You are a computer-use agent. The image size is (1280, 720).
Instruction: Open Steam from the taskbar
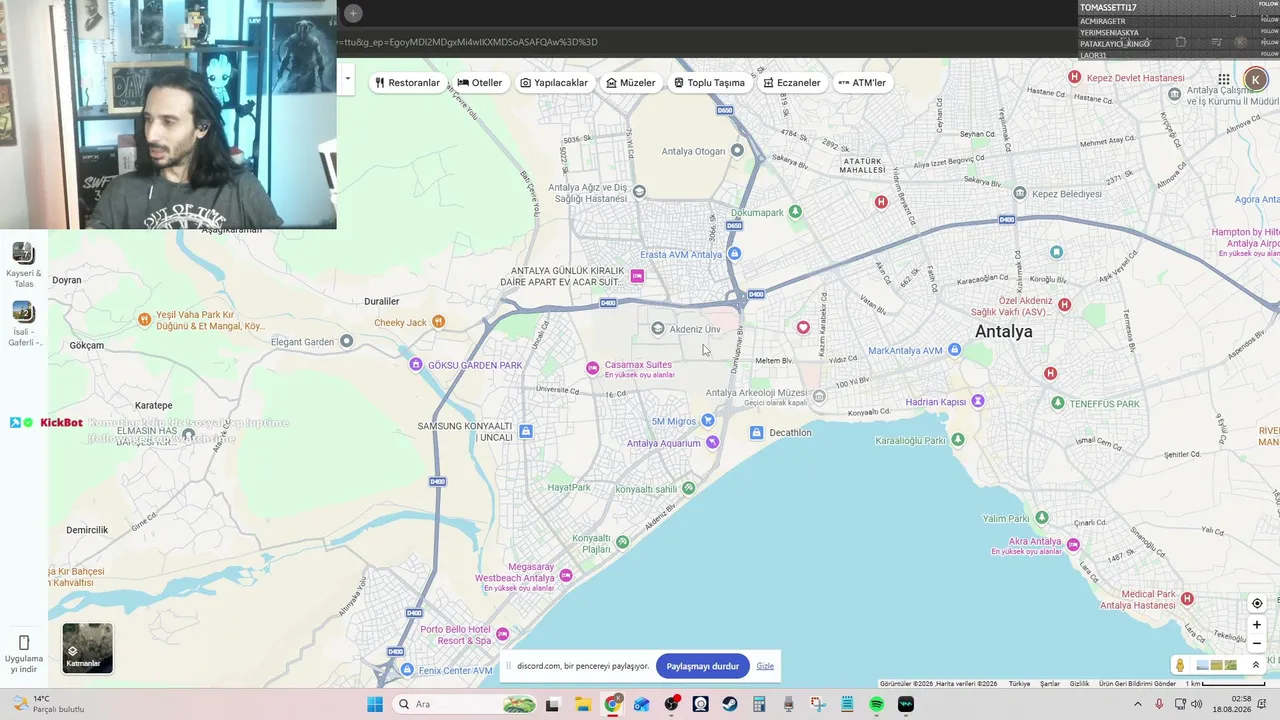(729, 704)
